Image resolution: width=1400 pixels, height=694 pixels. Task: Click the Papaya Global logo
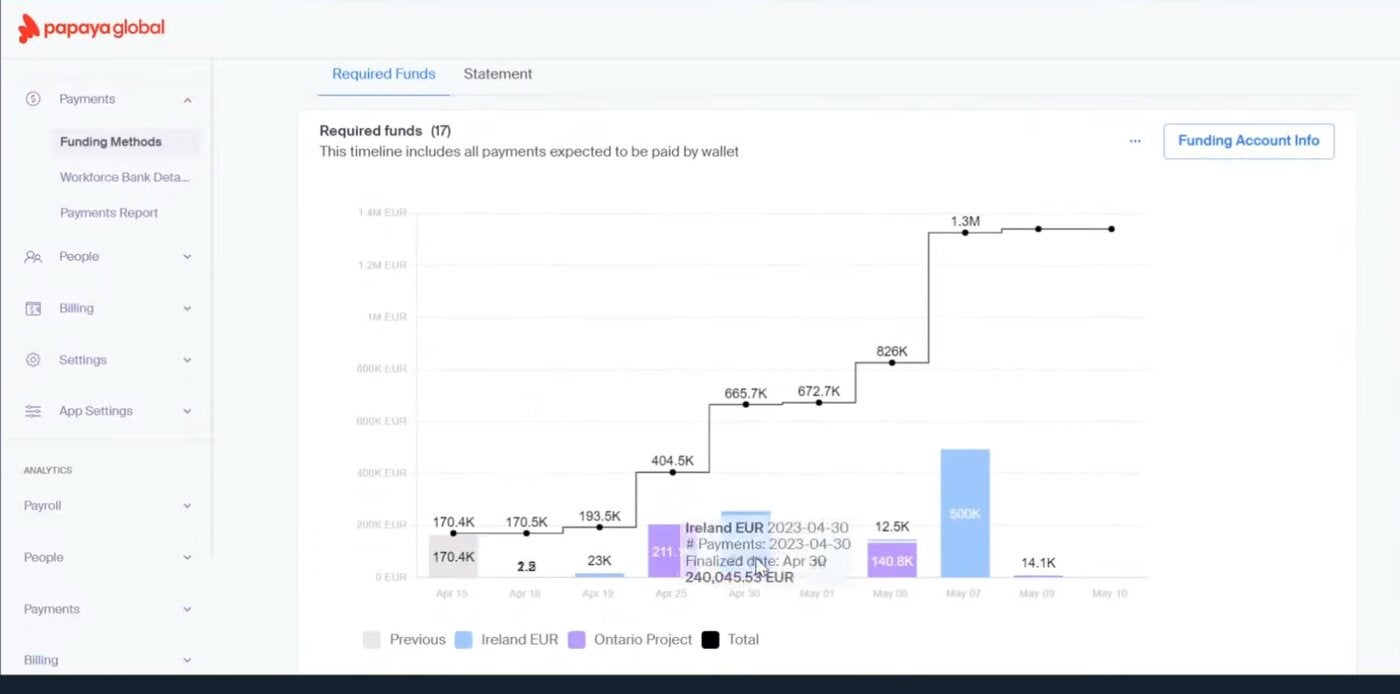coord(91,28)
